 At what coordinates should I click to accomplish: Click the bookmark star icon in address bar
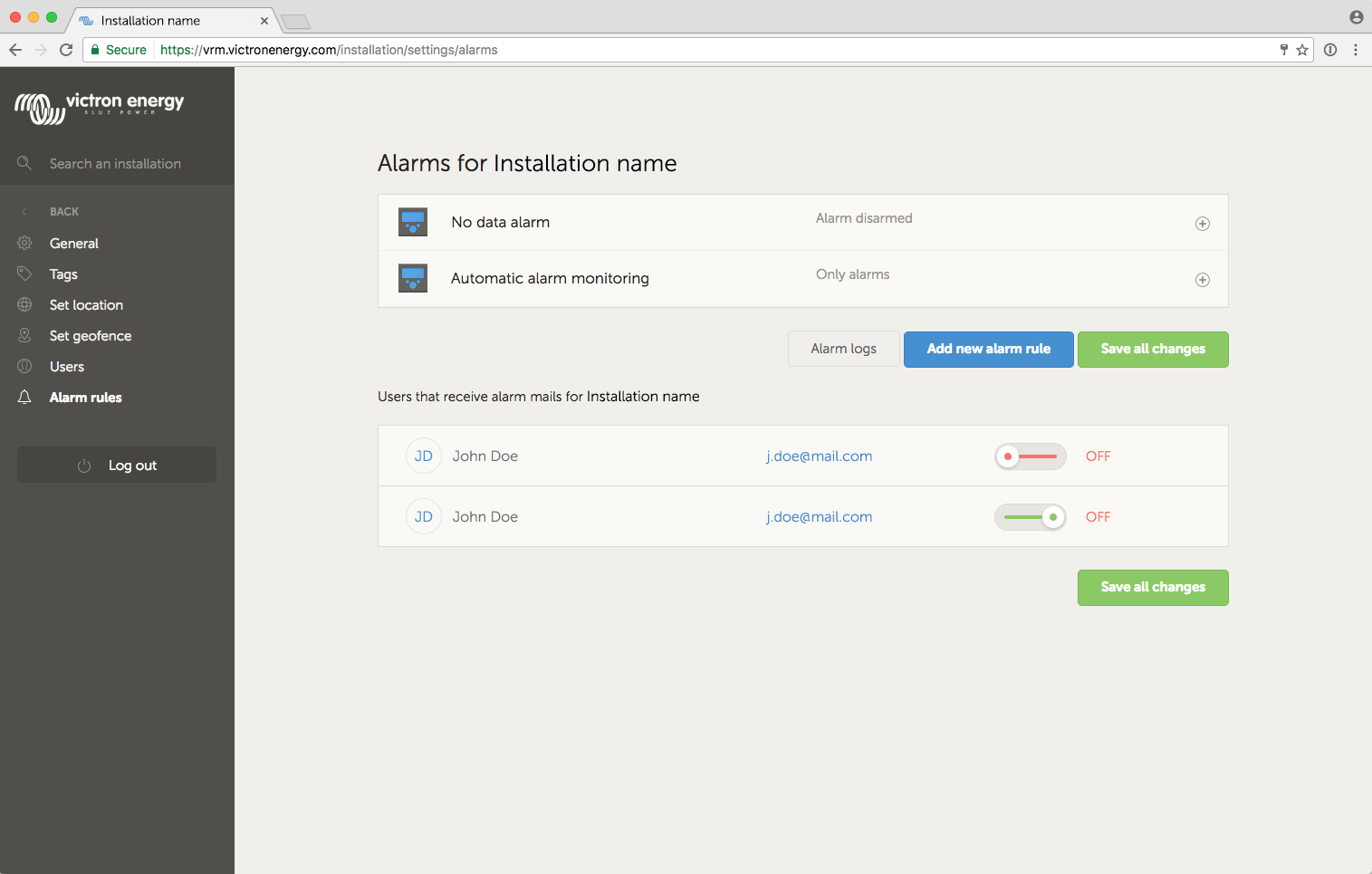click(1302, 50)
